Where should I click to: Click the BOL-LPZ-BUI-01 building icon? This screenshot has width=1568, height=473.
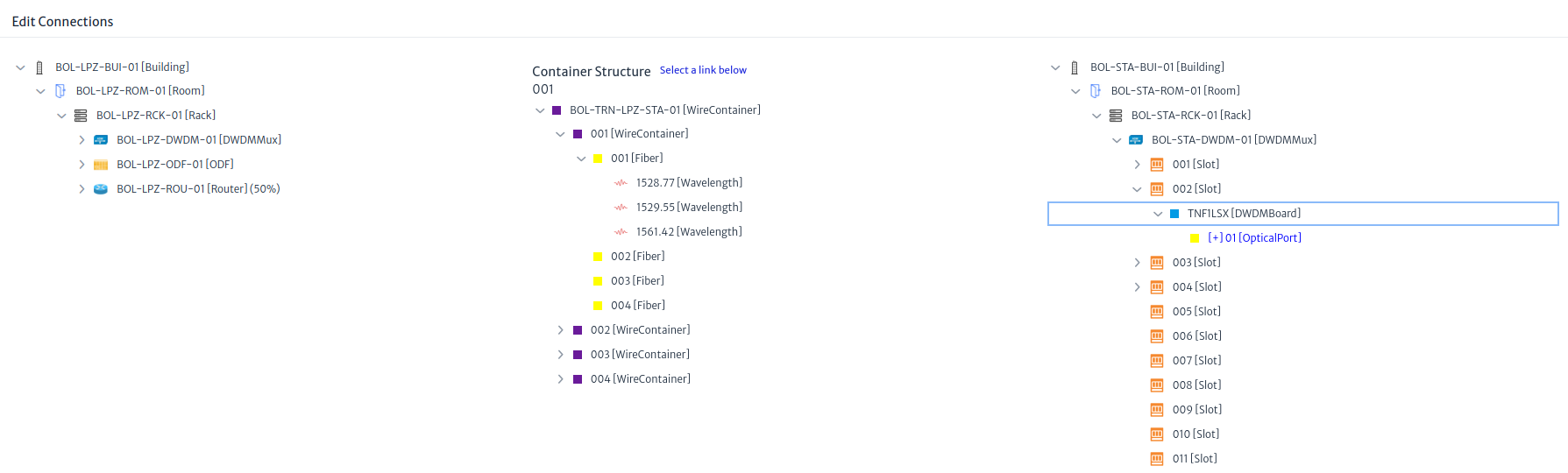39,67
